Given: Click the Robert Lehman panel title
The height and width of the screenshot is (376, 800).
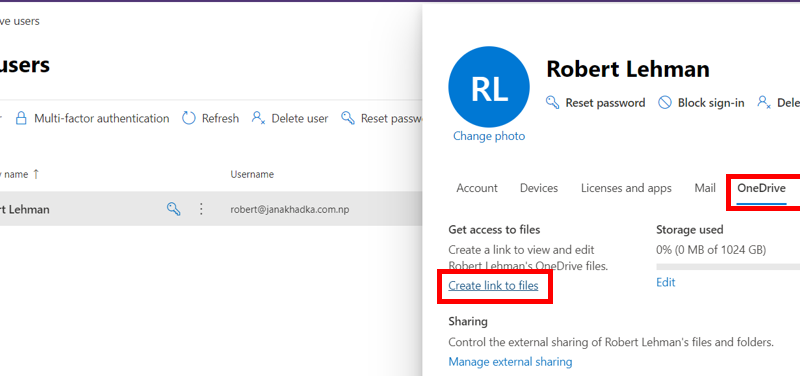Looking at the screenshot, I should click(628, 68).
